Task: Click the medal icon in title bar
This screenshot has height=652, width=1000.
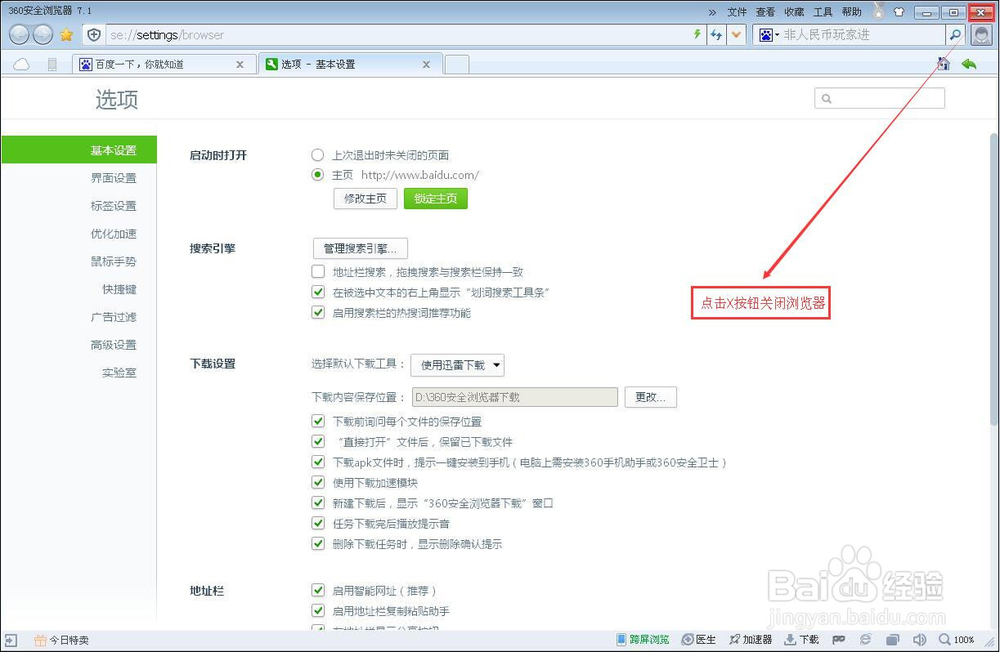Action: 879,11
